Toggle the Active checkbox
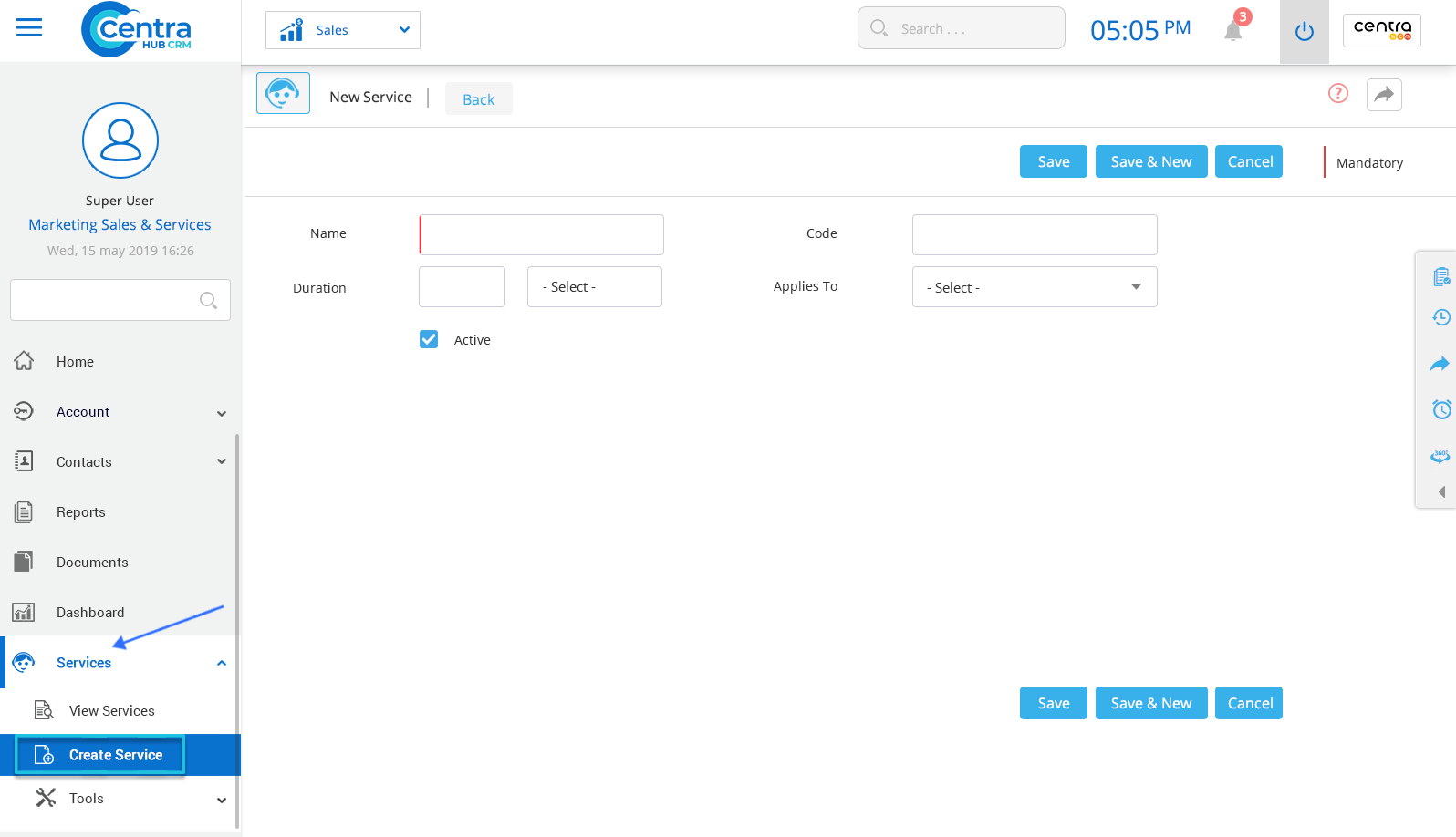 coord(429,339)
